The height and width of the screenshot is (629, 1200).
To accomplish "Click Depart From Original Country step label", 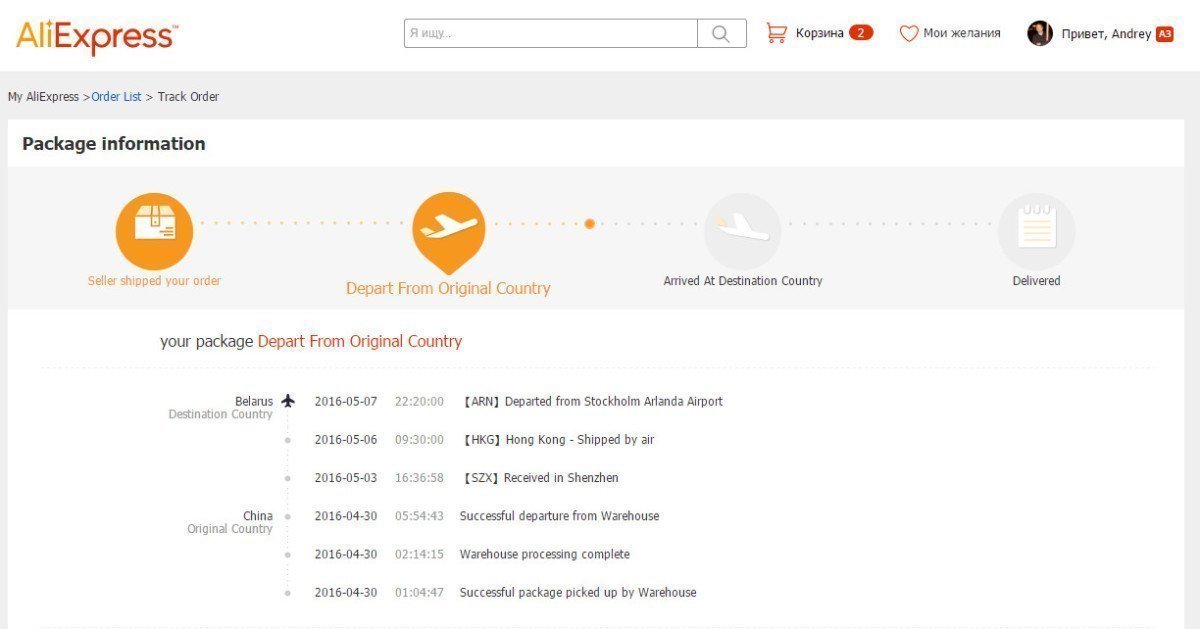I will point(448,288).
